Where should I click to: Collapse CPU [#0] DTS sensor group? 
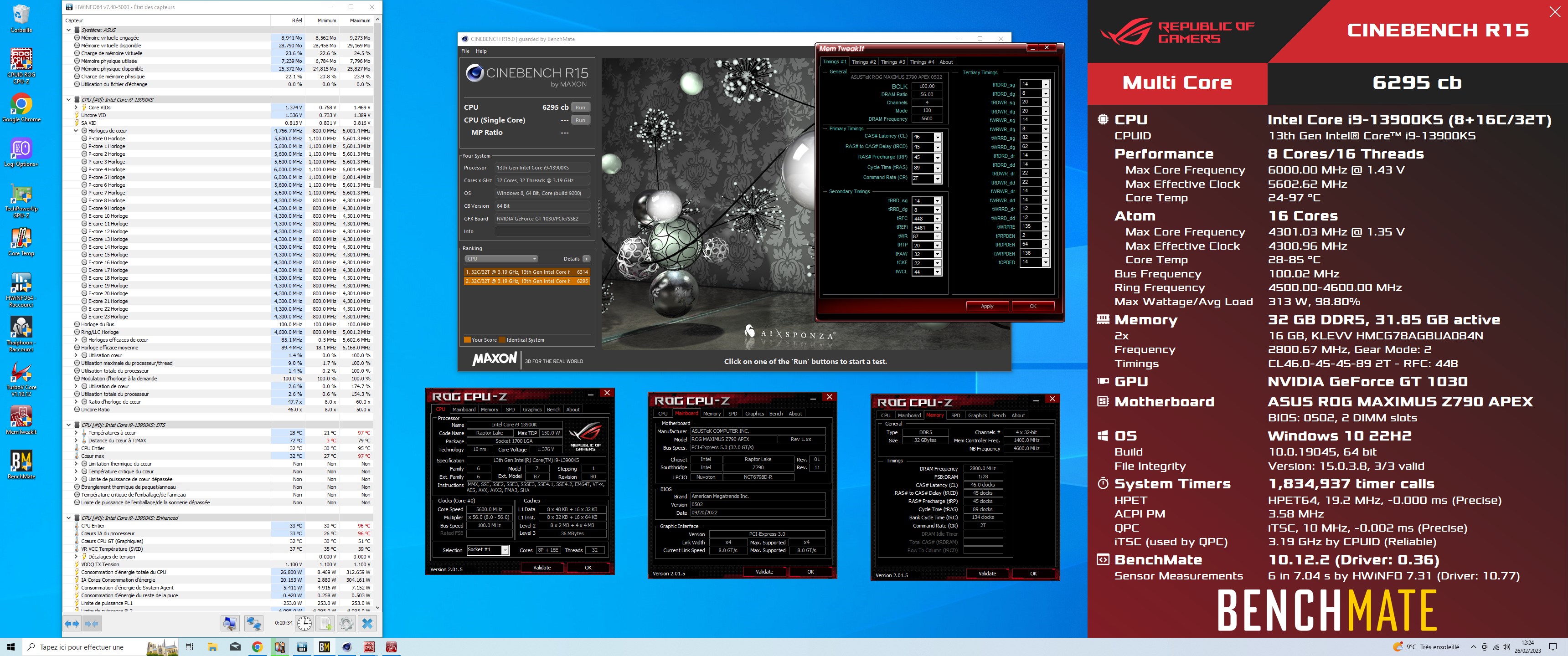[x=68, y=425]
